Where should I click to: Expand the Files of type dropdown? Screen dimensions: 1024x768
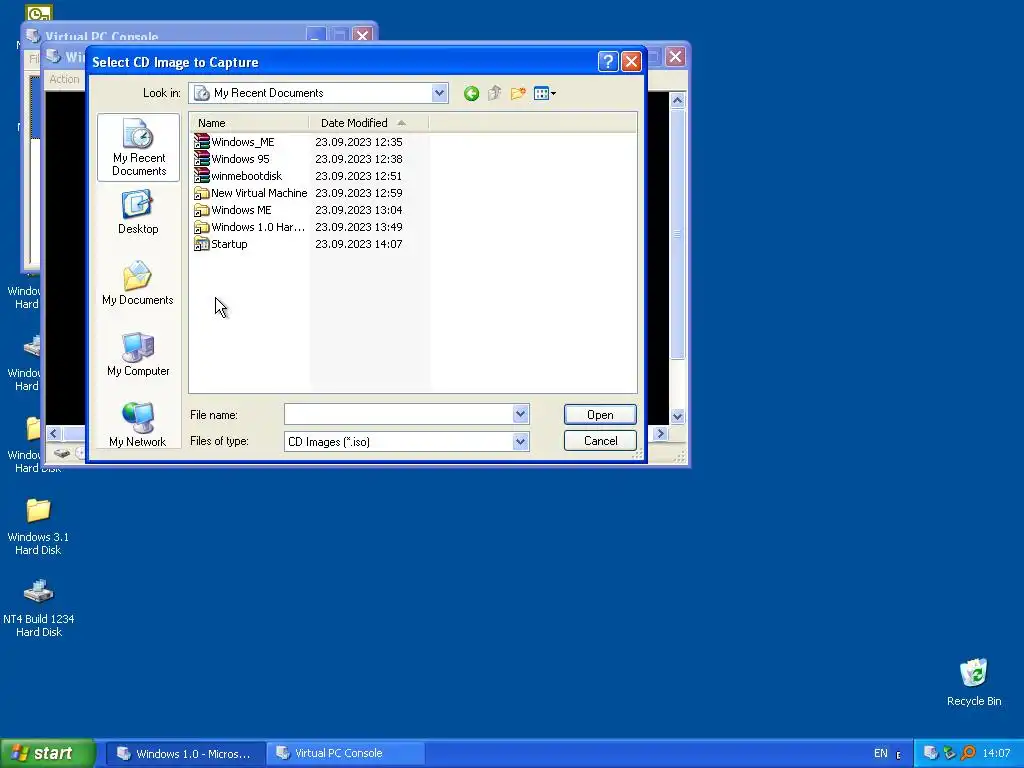tap(520, 441)
